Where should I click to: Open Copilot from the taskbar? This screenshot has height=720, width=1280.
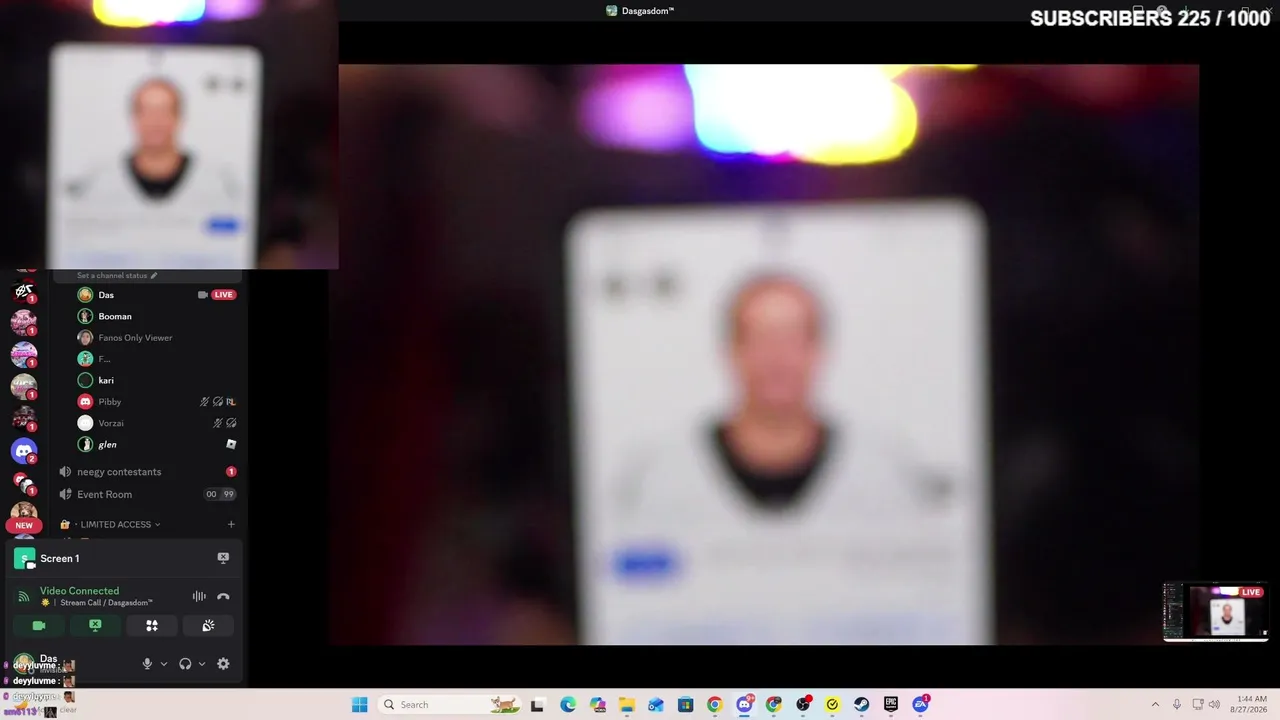tap(598, 705)
